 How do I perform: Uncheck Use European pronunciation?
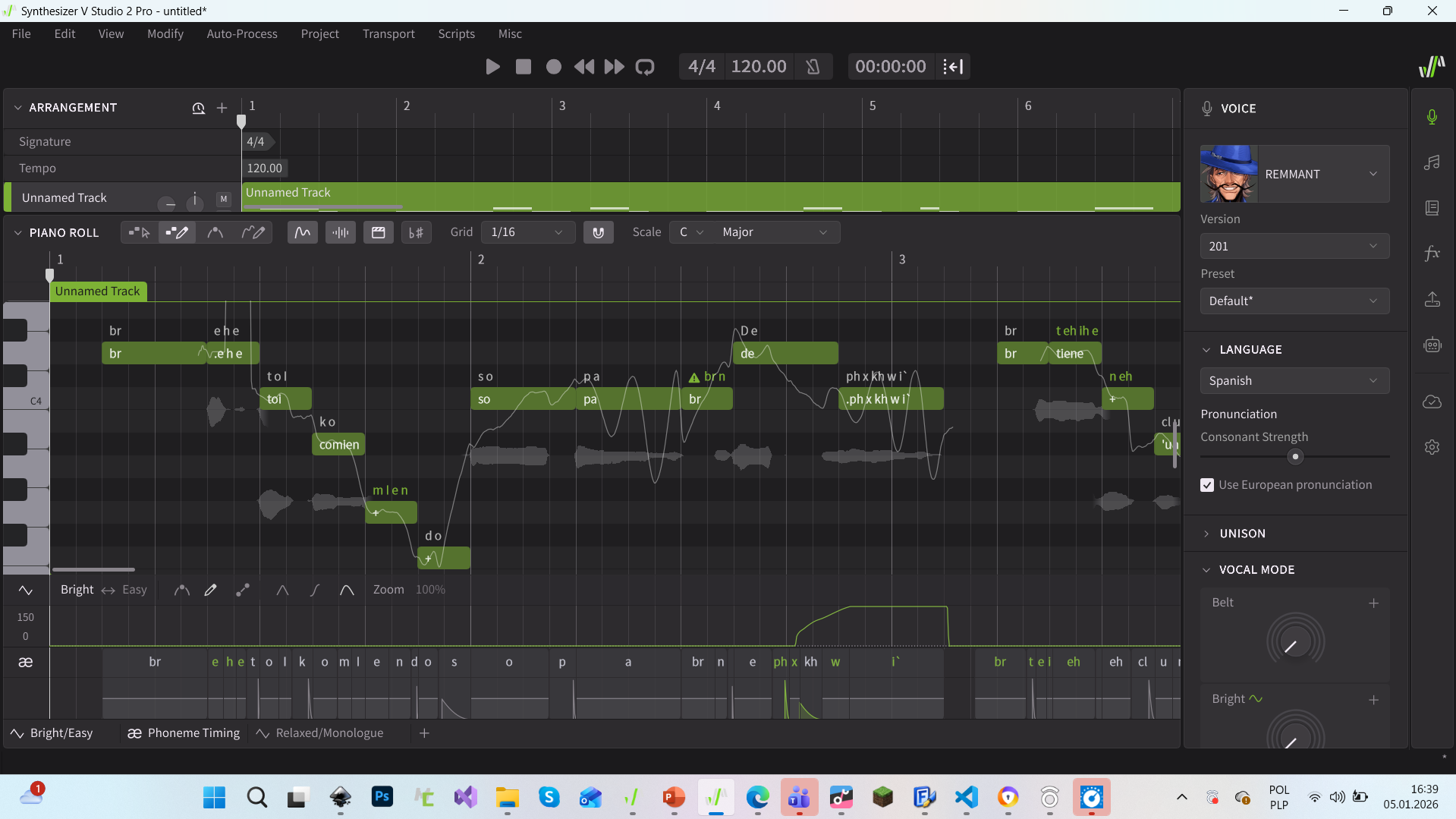(x=1207, y=485)
